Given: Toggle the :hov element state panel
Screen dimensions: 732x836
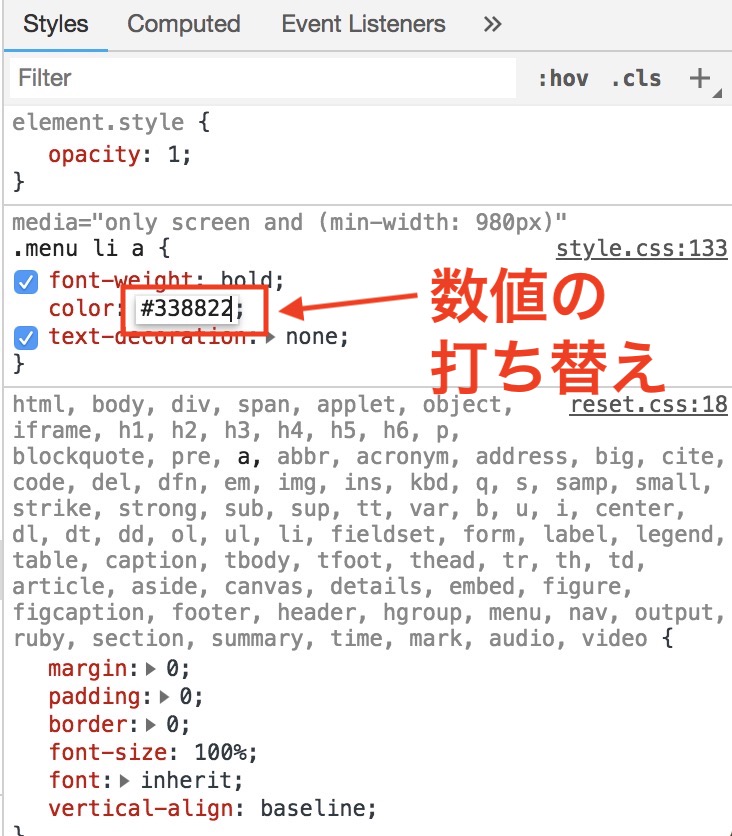Looking at the screenshot, I should (563, 78).
